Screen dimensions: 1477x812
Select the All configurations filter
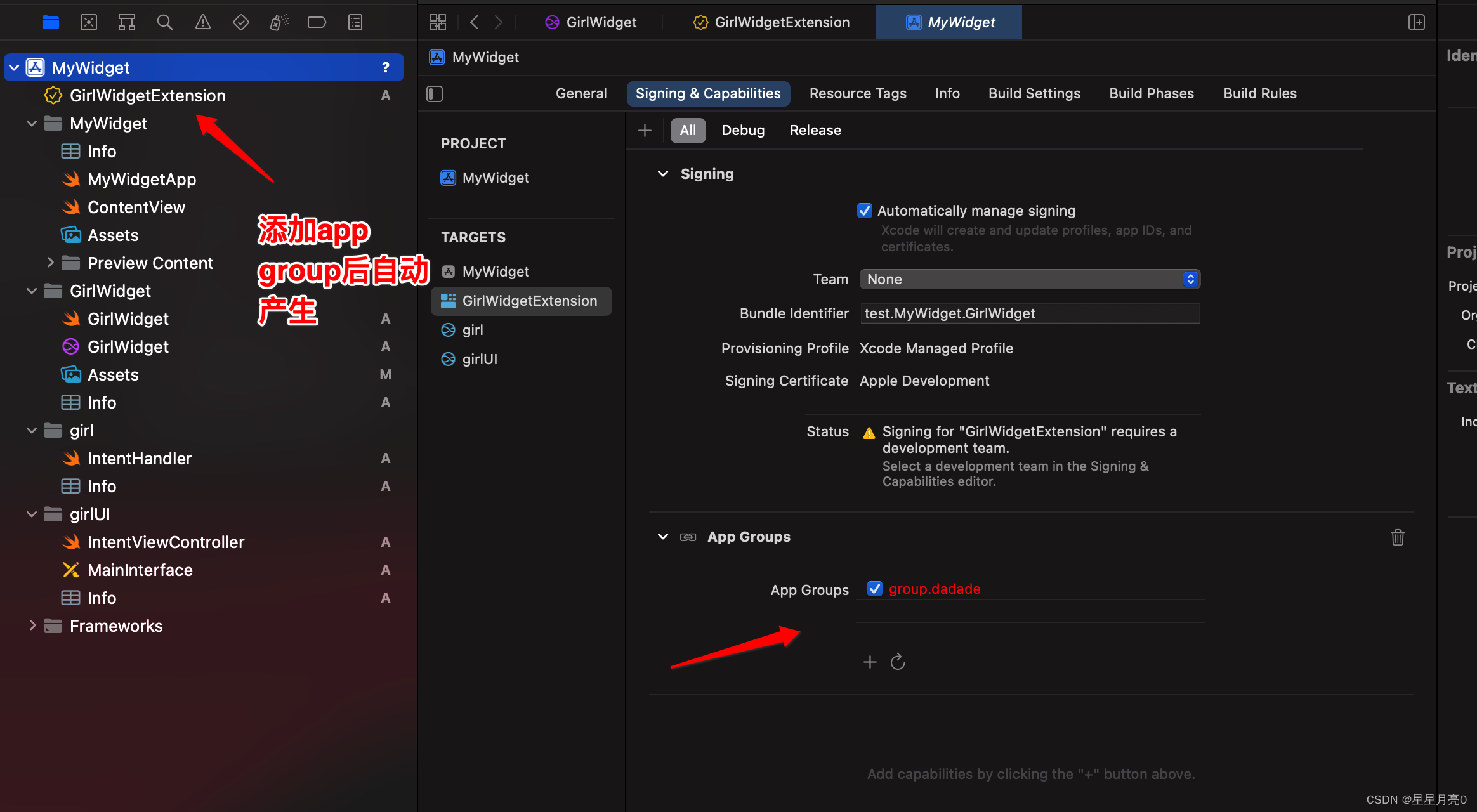pyautogui.click(x=688, y=131)
